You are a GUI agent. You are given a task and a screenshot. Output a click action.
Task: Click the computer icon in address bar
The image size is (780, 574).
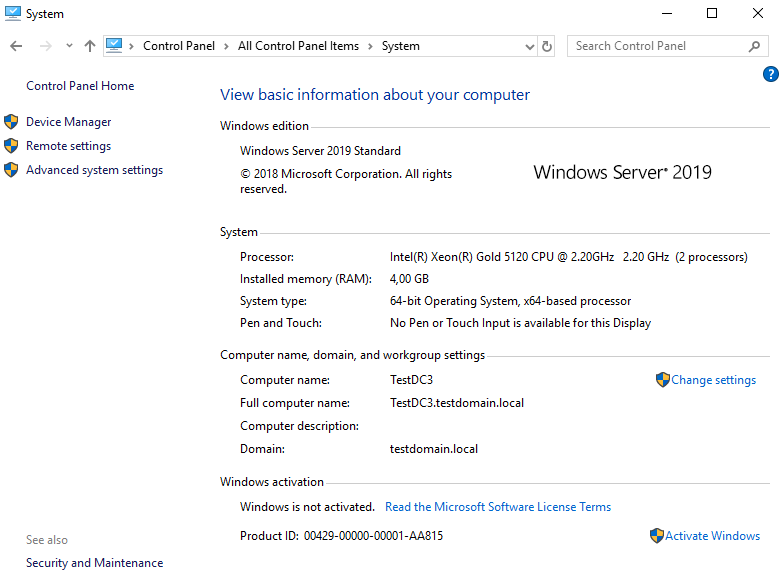point(114,46)
